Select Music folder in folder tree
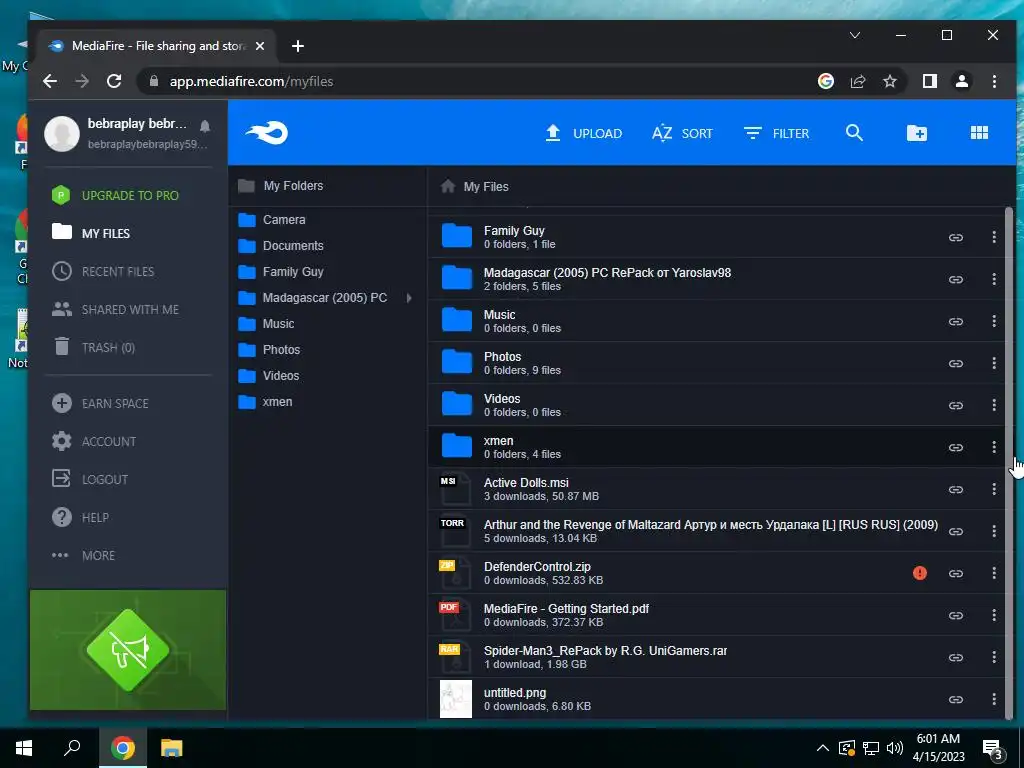The width and height of the screenshot is (1024, 768). click(266, 324)
